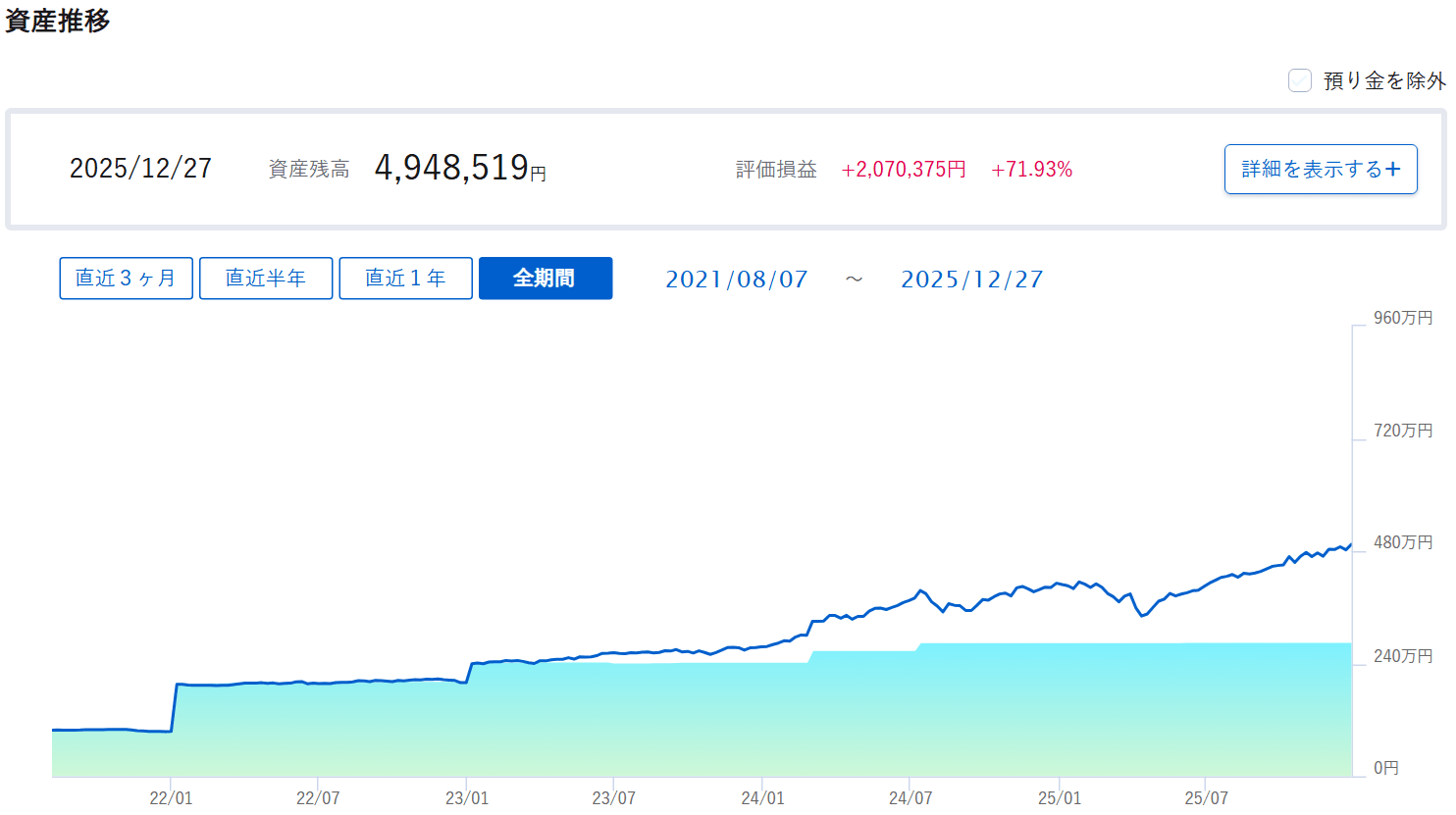Screen dimensions: 1456x815
Task: Click the 24/07 x-axis label
Action: pos(910,797)
